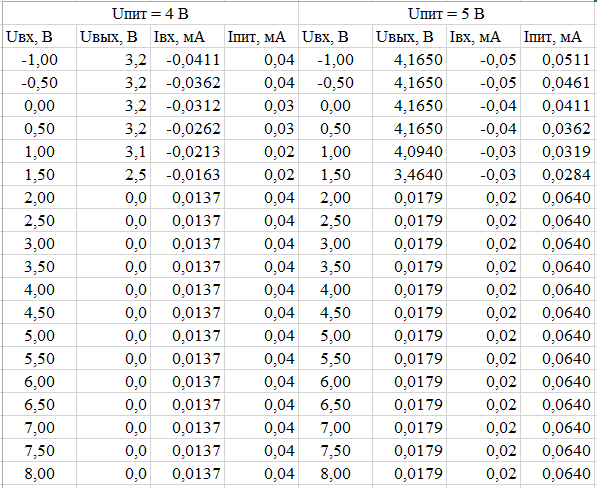The width and height of the screenshot is (597, 488).
Task: Select the merged header cell Uпит = 5 В
Action: coord(447,14)
